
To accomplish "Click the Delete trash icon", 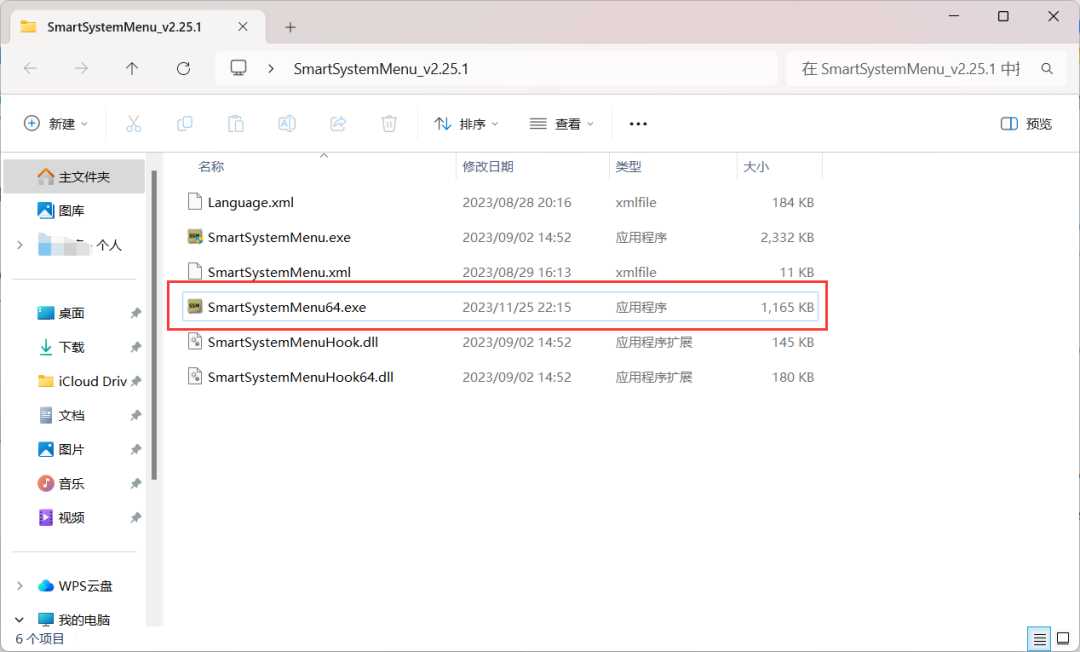I will [389, 124].
